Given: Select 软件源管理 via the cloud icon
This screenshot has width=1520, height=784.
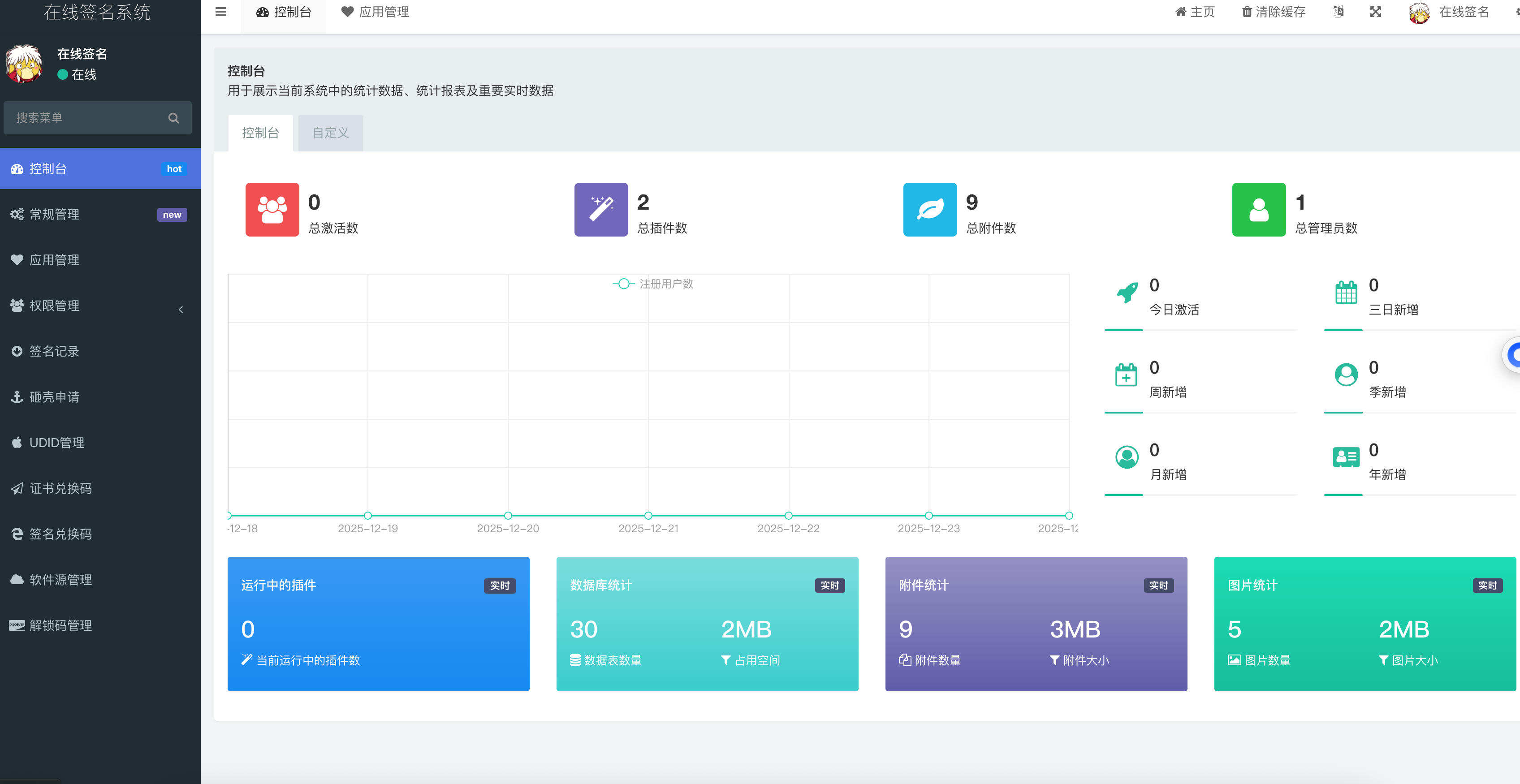Looking at the screenshot, I should coord(17,580).
